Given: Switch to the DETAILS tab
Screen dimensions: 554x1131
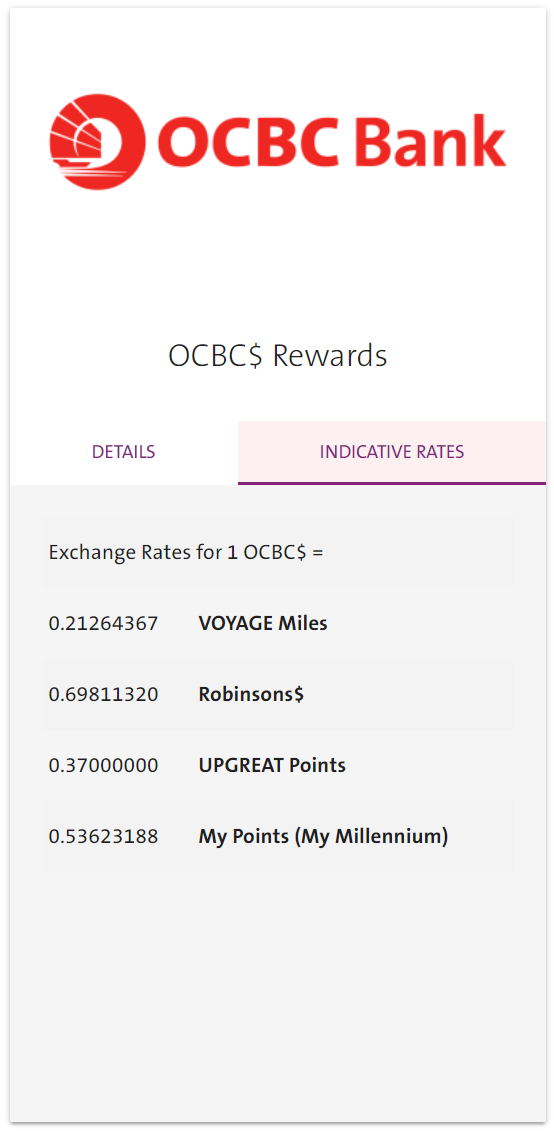Looking at the screenshot, I should click(x=123, y=452).
